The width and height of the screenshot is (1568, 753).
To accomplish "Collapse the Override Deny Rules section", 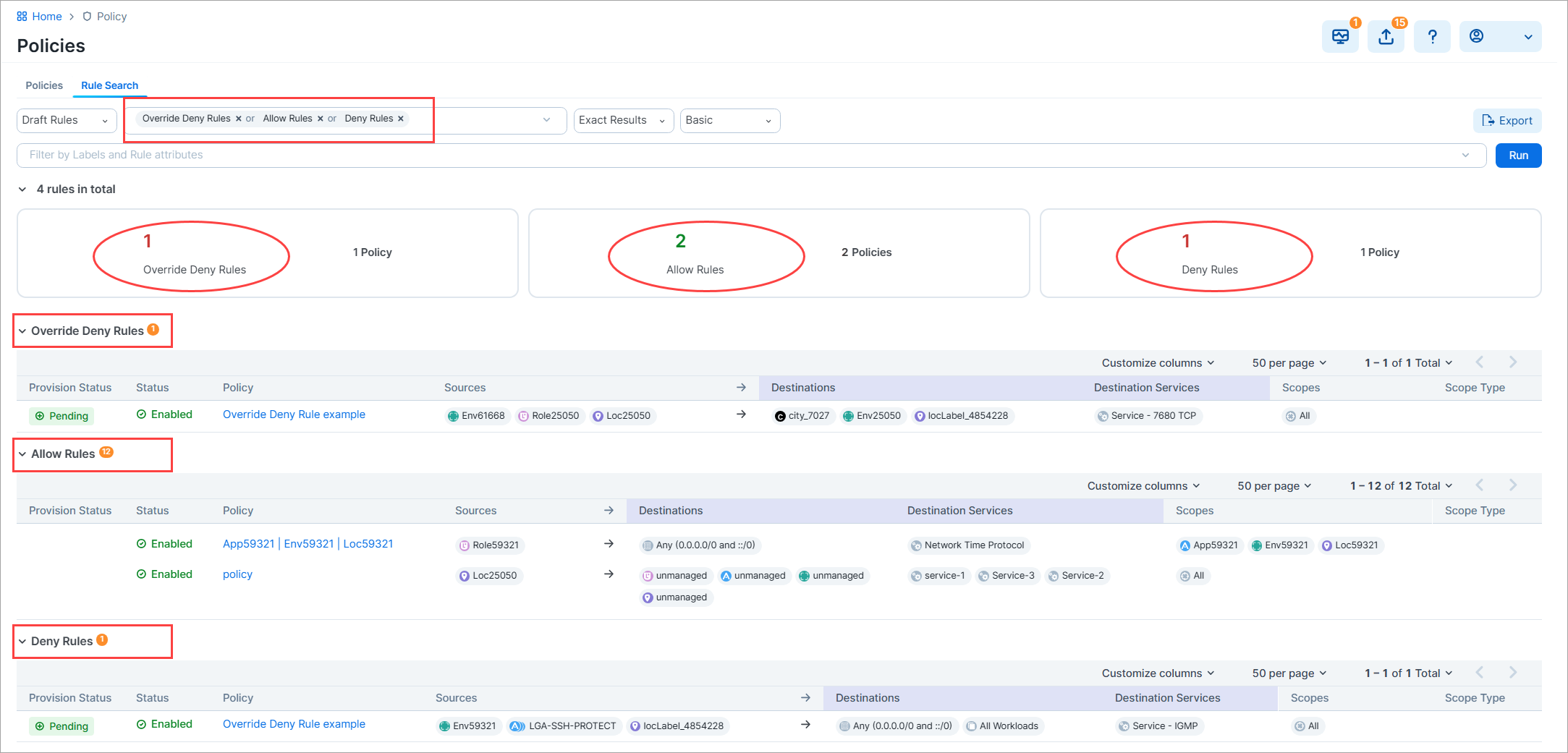I will pyautogui.click(x=22, y=331).
